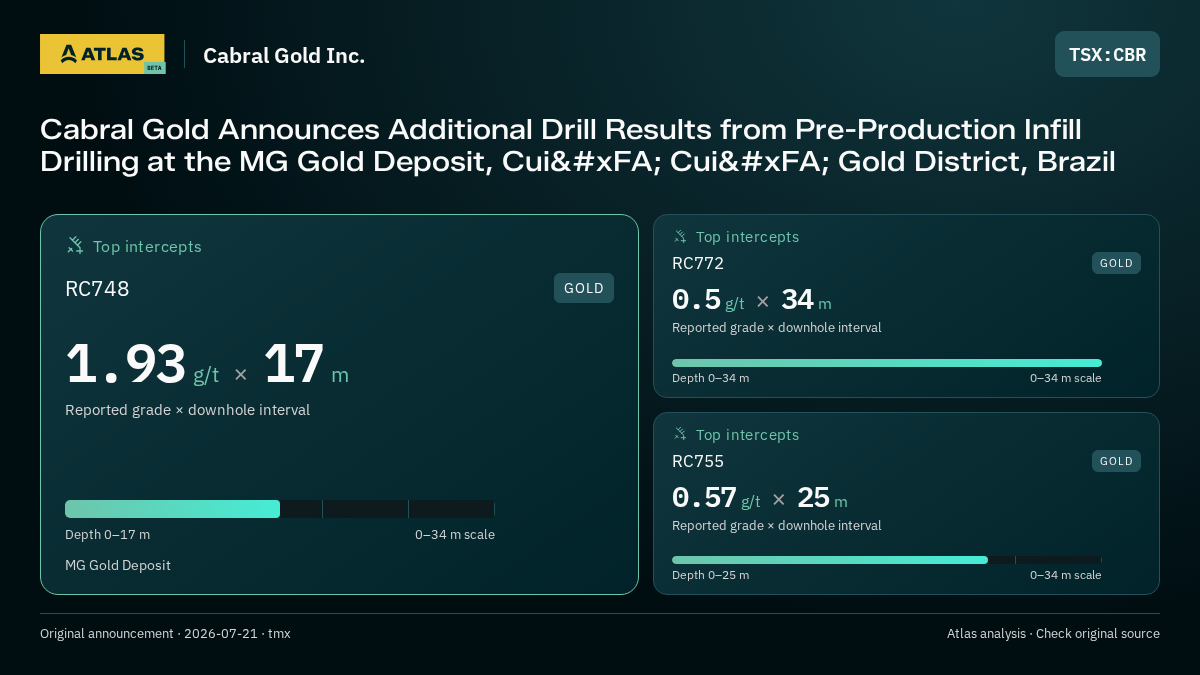Click the announcement headline text
1200x675 pixels.
pos(578,145)
